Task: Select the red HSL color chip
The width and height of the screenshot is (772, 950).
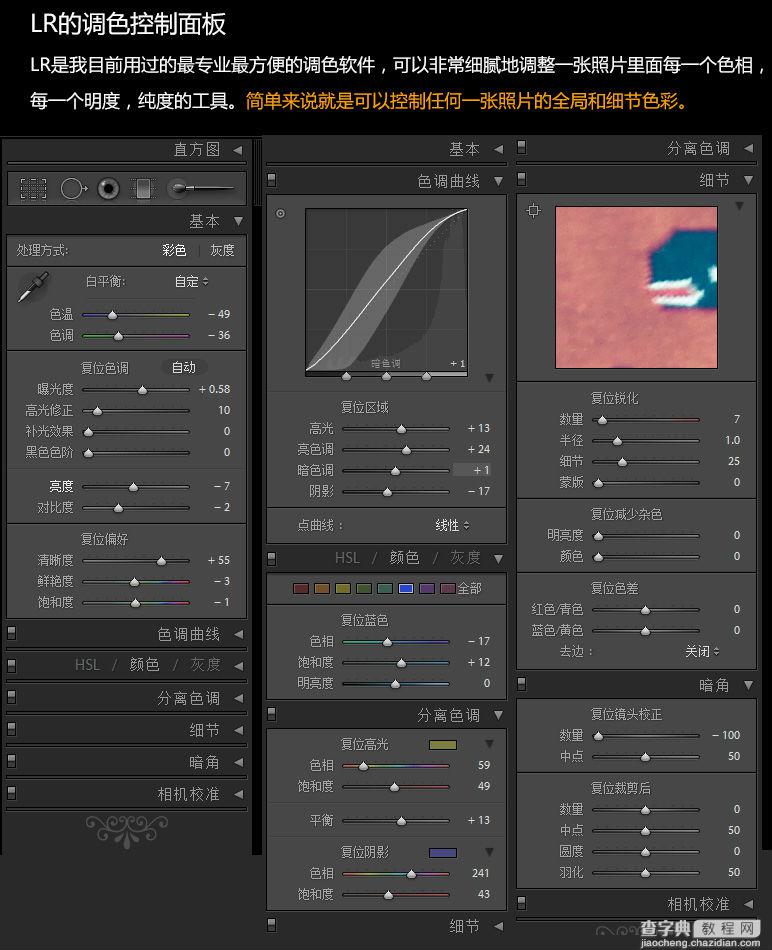Action: point(301,588)
